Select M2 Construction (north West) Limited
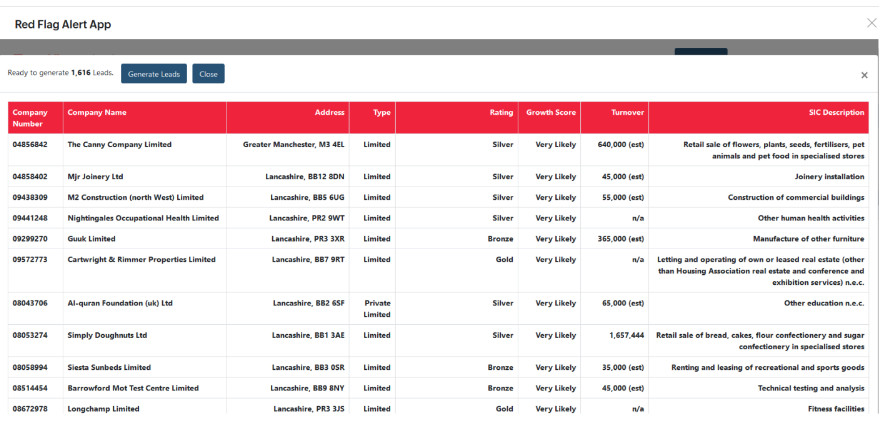 tap(135, 197)
